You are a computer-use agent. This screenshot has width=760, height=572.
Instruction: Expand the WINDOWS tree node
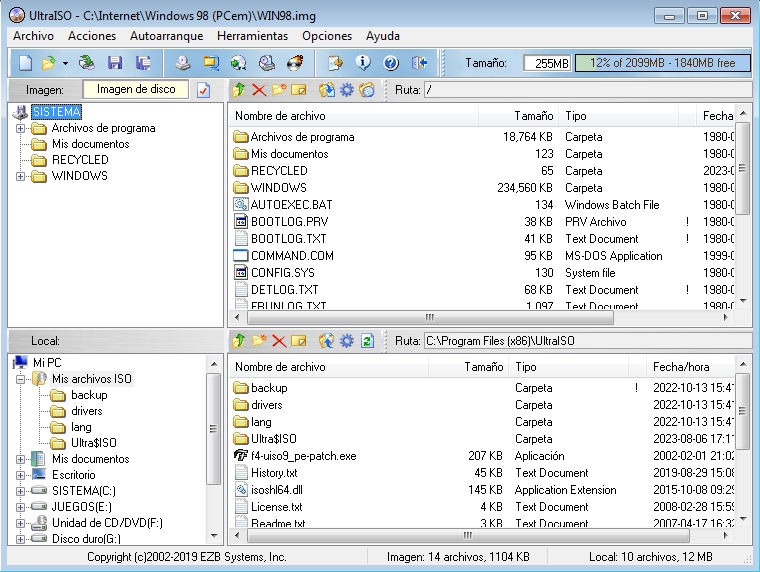point(20,176)
